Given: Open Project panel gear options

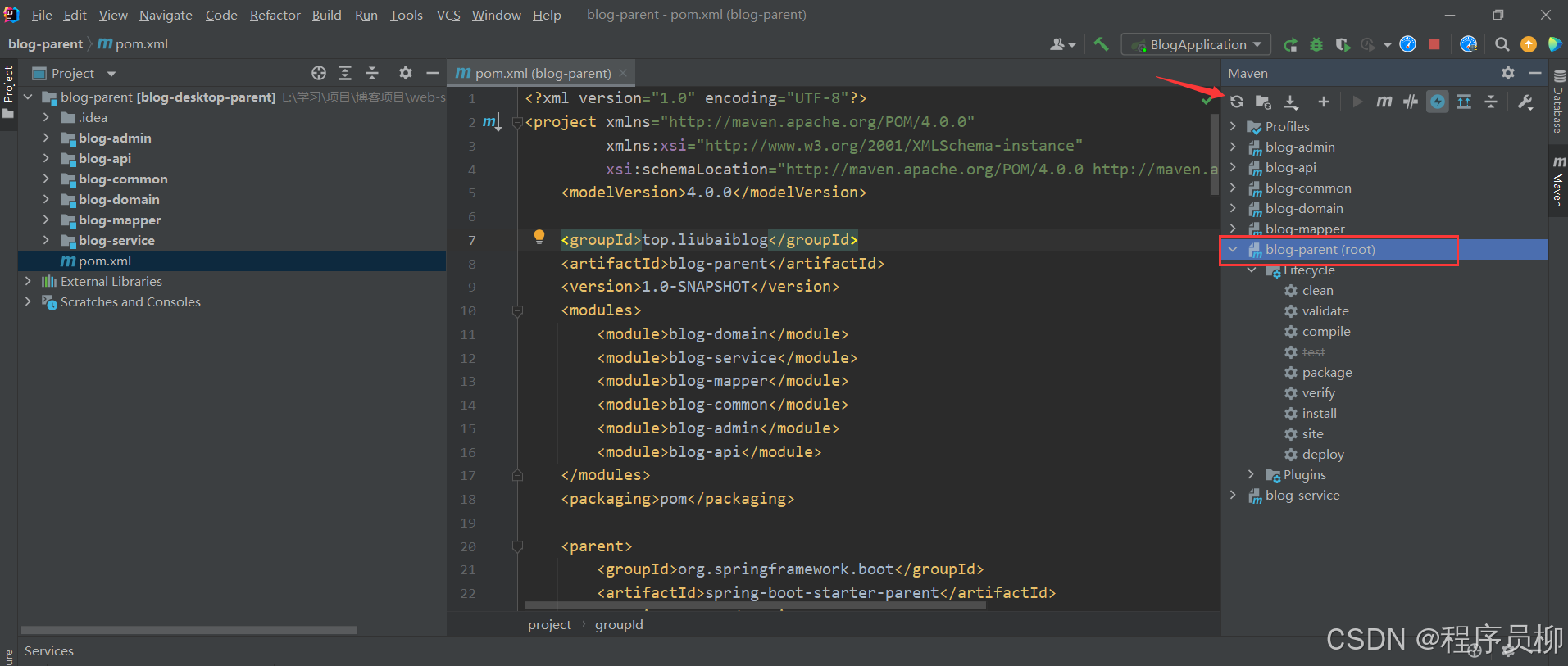Looking at the screenshot, I should pos(406,73).
